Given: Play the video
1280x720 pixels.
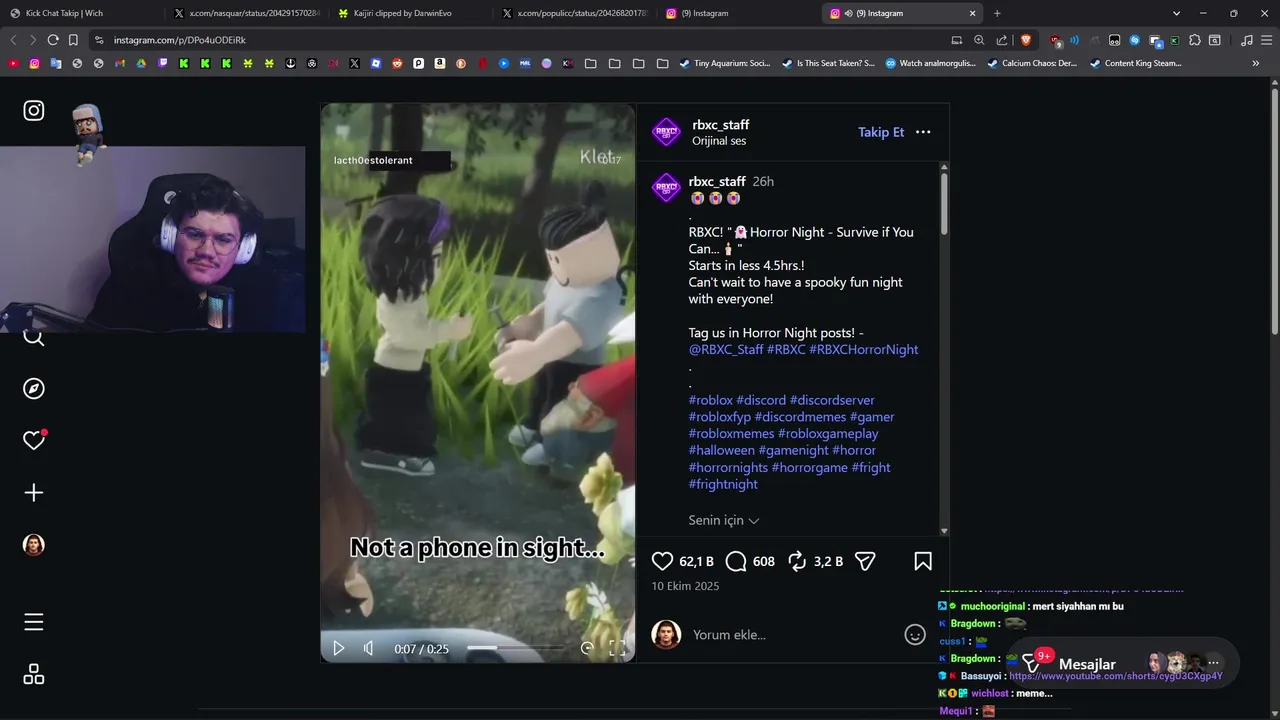Looking at the screenshot, I should [x=338, y=648].
